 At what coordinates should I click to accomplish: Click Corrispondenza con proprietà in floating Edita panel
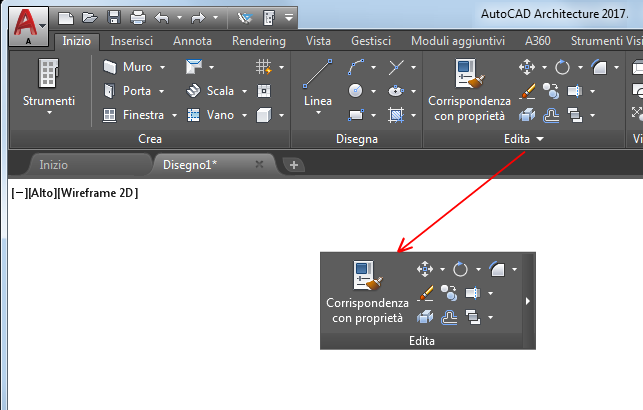(367, 292)
